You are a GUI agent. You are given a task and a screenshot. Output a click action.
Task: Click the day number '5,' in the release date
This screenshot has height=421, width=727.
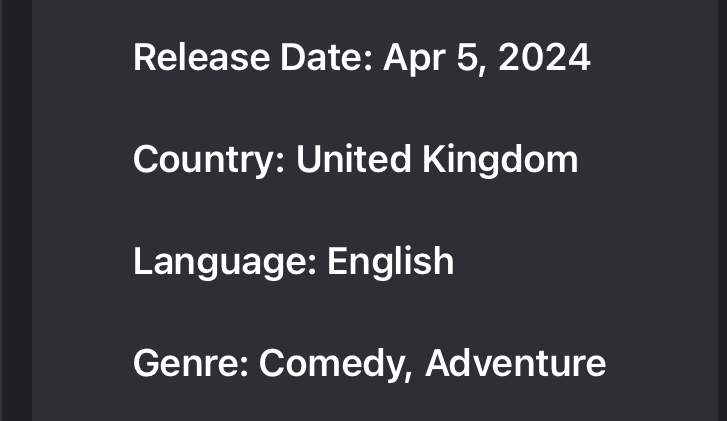pos(472,59)
